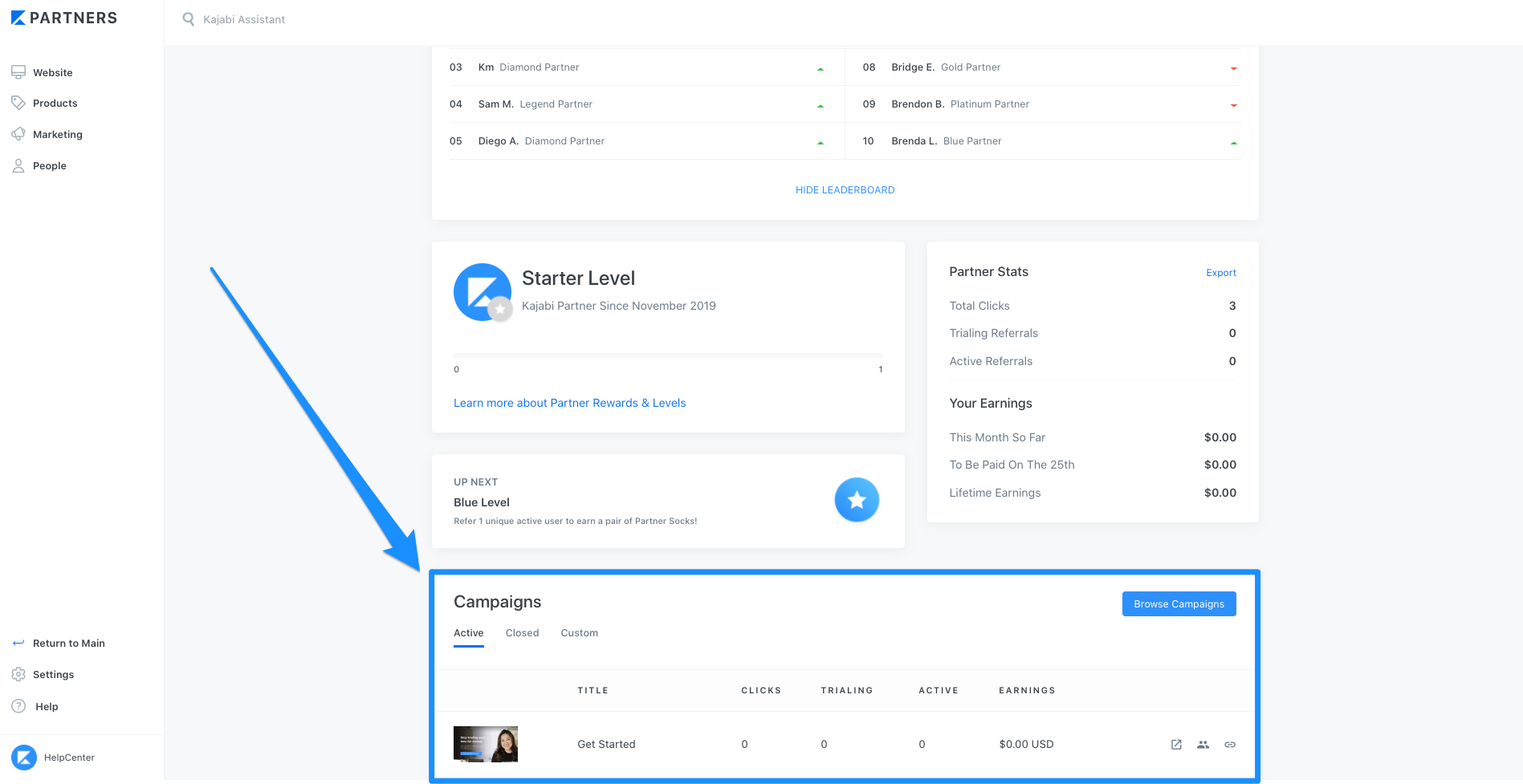Click Sam M. leaderboard name
Screen dimensions: 1523x784
pos(495,104)
